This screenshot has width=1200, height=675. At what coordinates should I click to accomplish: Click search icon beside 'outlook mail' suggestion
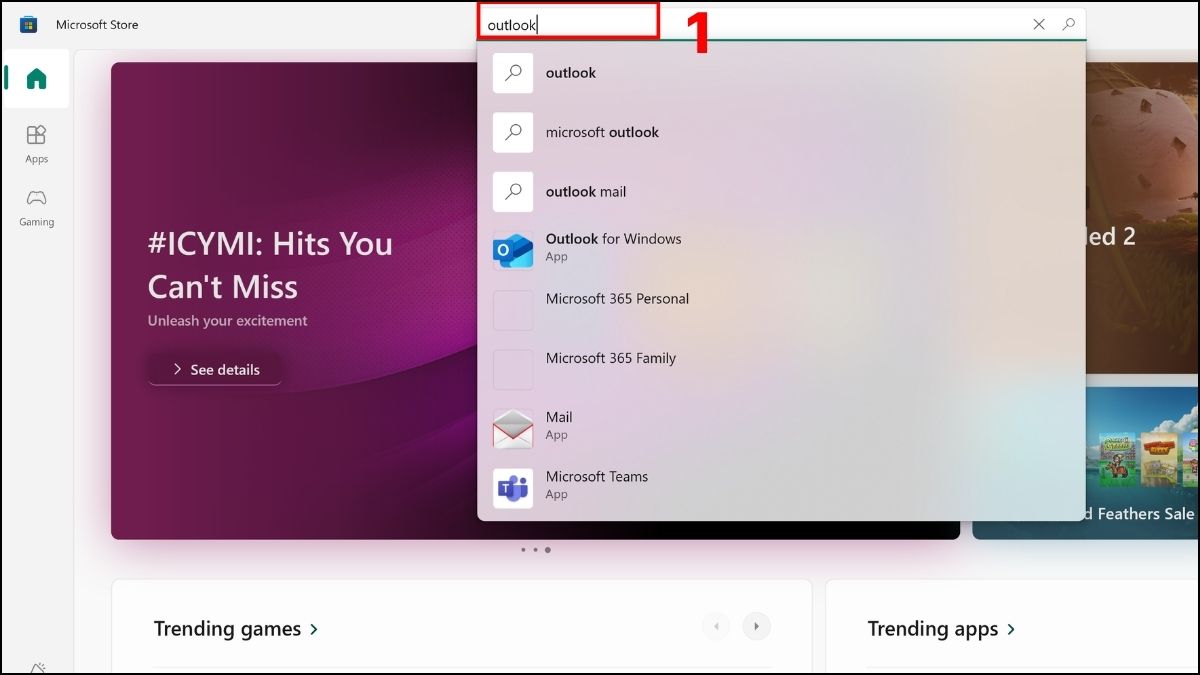[x=513, y=192]
